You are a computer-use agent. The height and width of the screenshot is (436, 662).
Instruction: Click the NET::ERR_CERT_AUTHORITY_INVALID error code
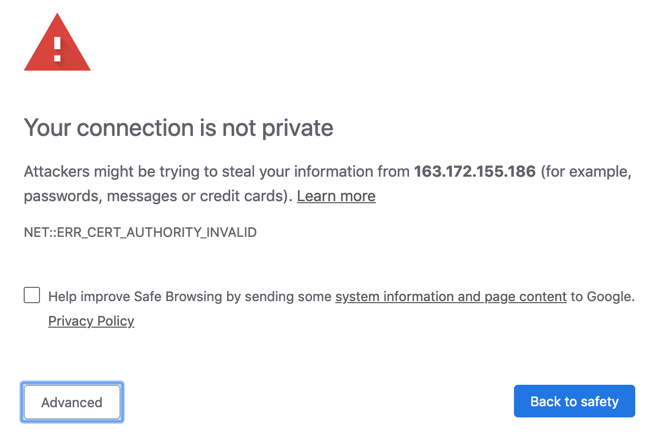pyautogui.click(x=140, y=232)
